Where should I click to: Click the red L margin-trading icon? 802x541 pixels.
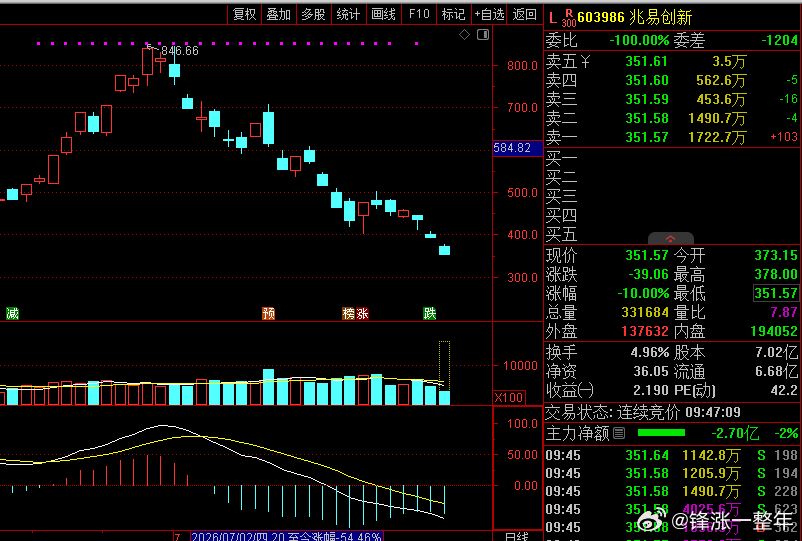click(x=552, y=18)
